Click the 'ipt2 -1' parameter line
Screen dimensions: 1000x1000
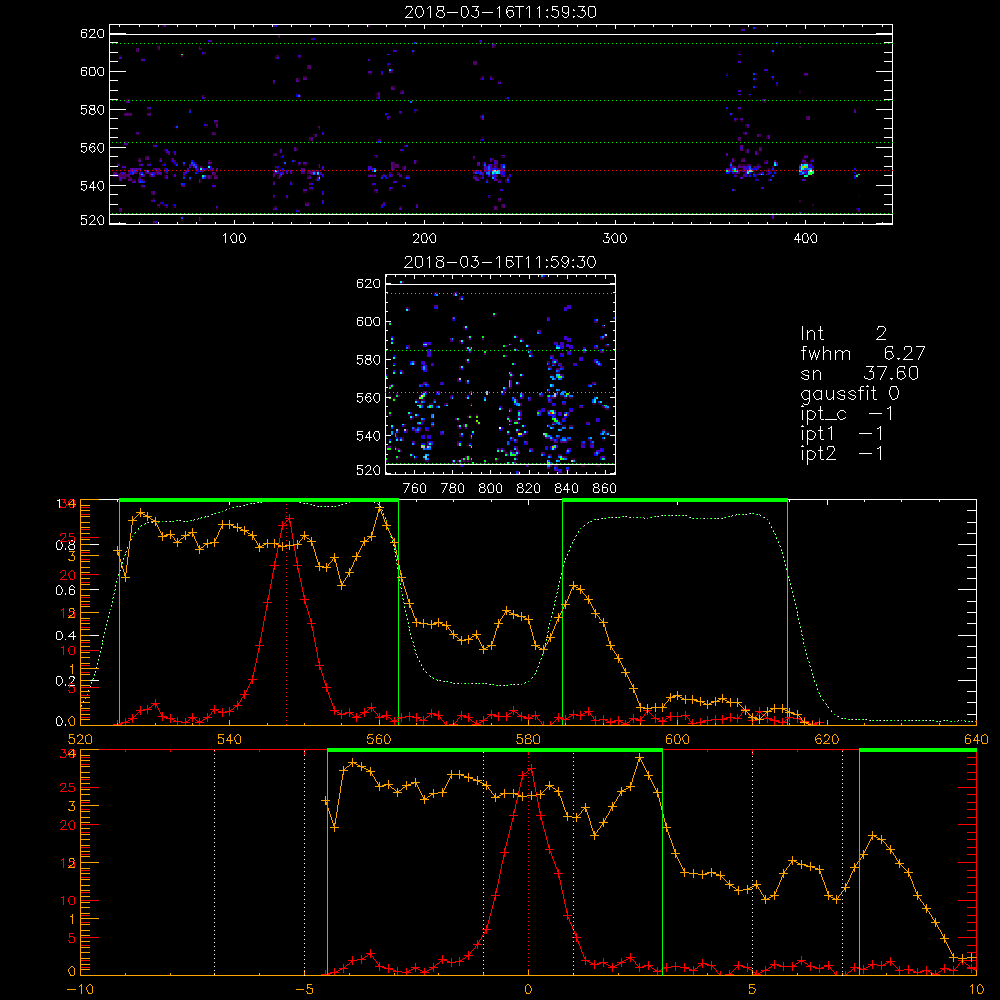[842, 453]
